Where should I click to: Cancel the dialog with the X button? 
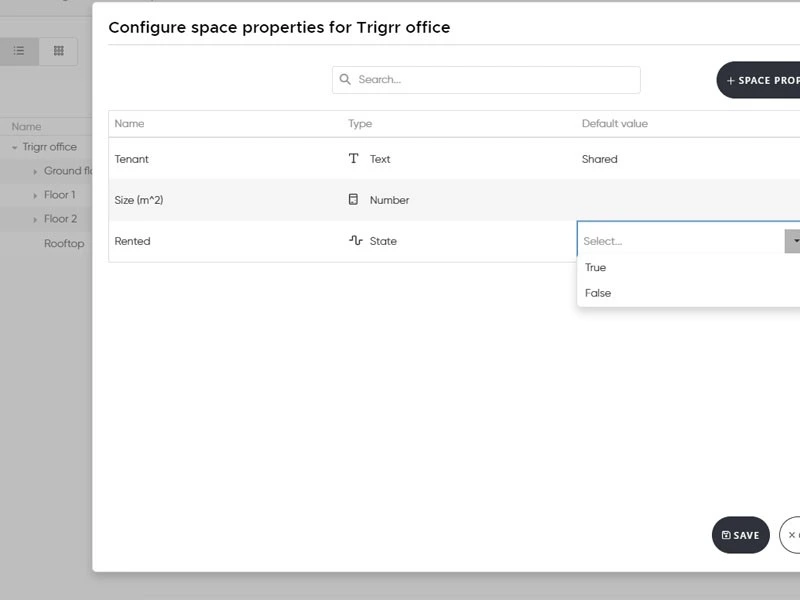click(x=791, y=535)
